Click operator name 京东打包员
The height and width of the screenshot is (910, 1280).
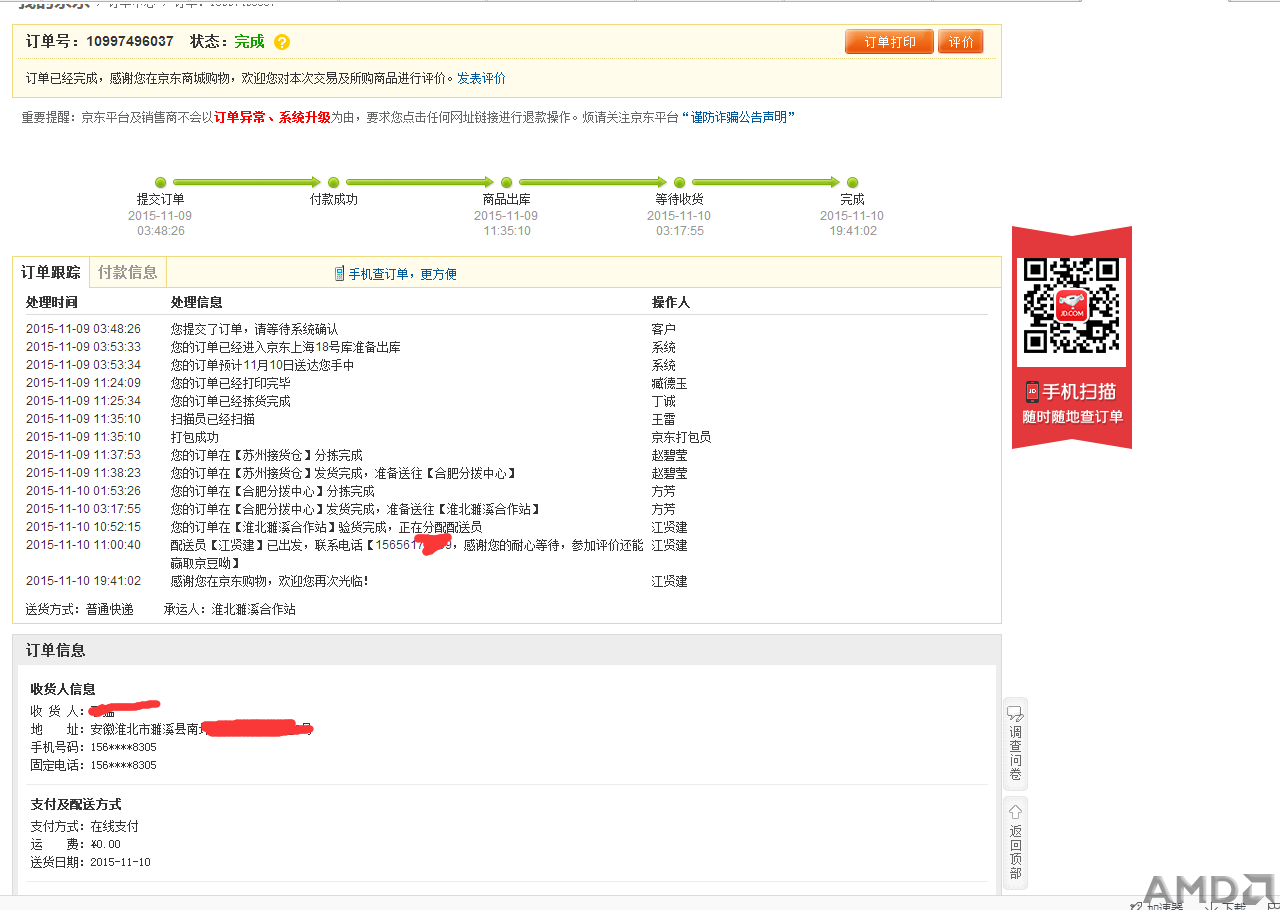pyautogui.click(x=681, y=437)
